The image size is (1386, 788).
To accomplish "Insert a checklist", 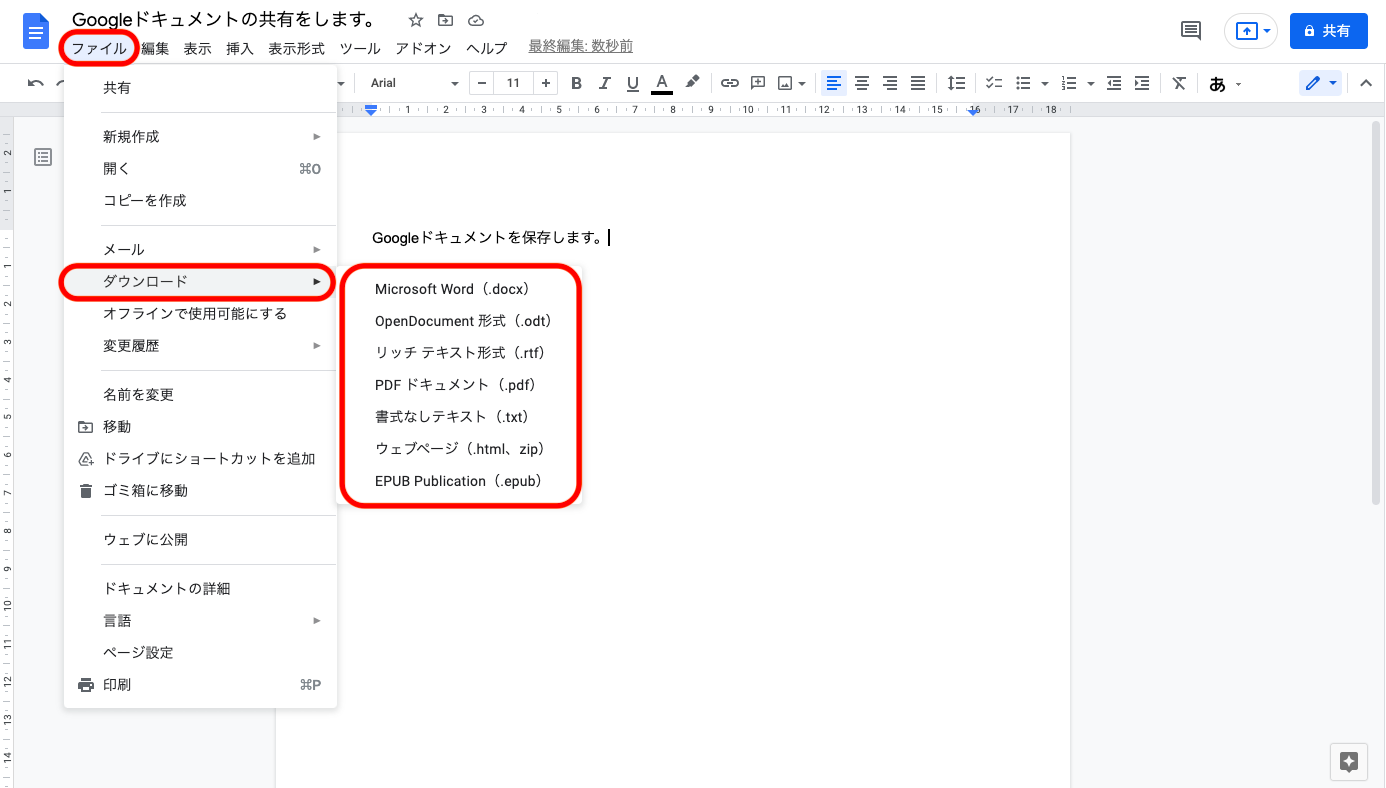I will [994, 84].
